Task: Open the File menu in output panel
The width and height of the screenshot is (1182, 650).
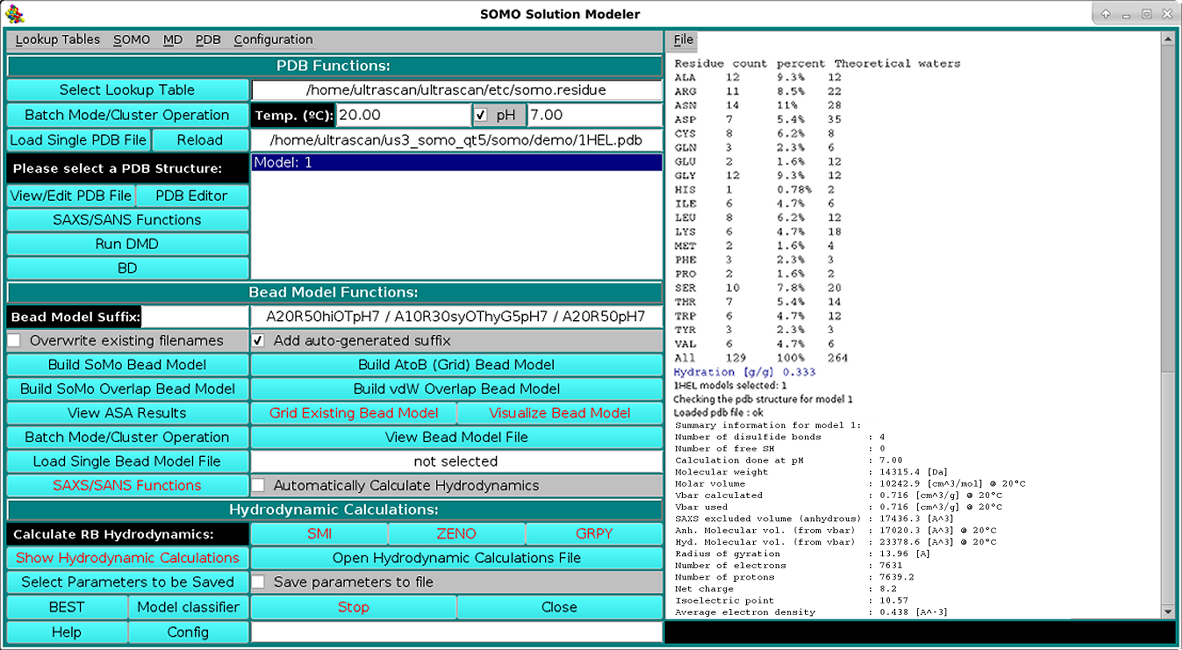Action: [x=683, y=40]
